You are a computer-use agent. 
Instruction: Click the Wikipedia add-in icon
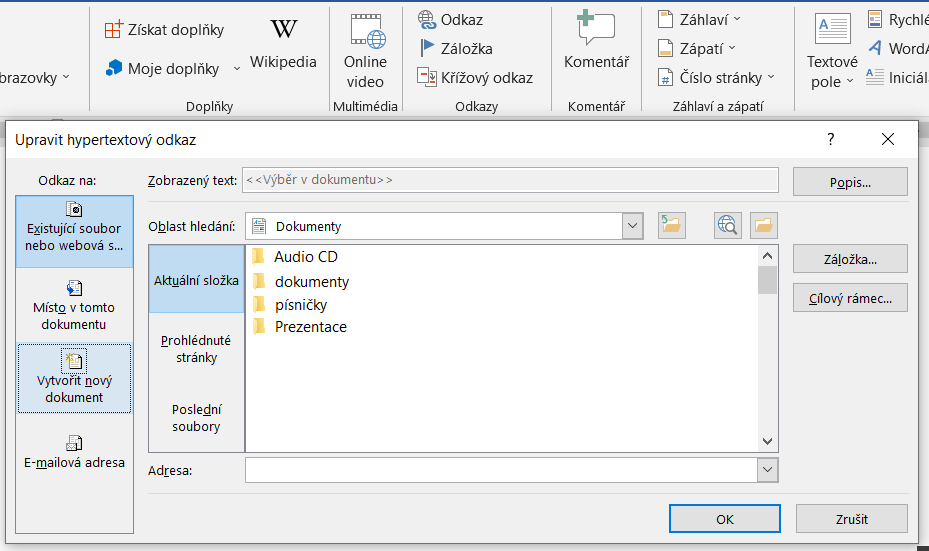(x=283, y=30)
